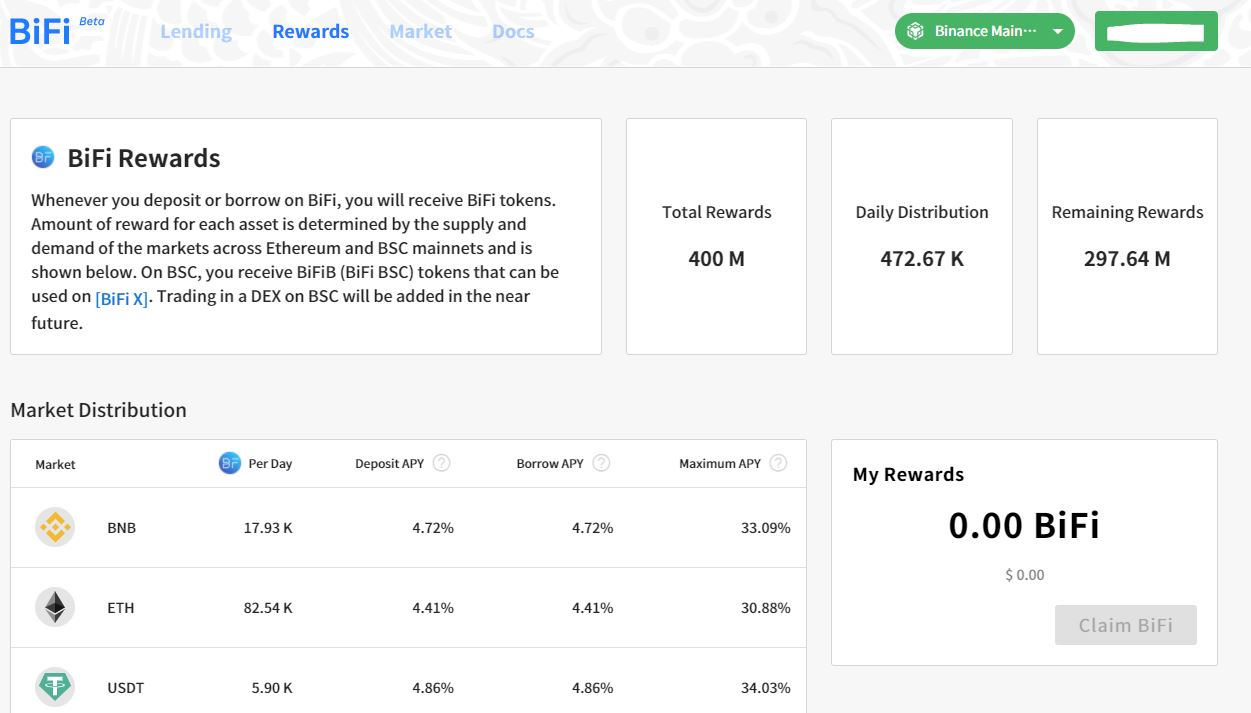1251x713 pixels.
Task: Select the Rewards tab
Action: 311,31
